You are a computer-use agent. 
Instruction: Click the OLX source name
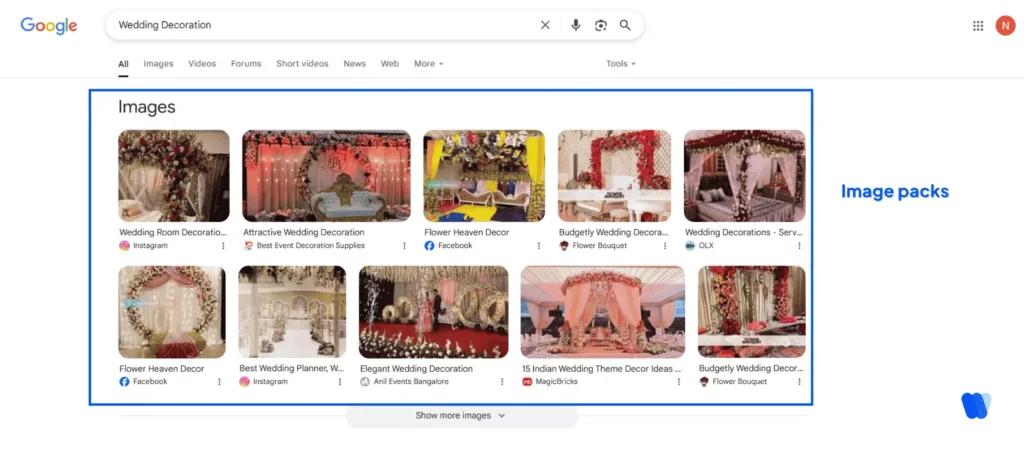[706, 245]
